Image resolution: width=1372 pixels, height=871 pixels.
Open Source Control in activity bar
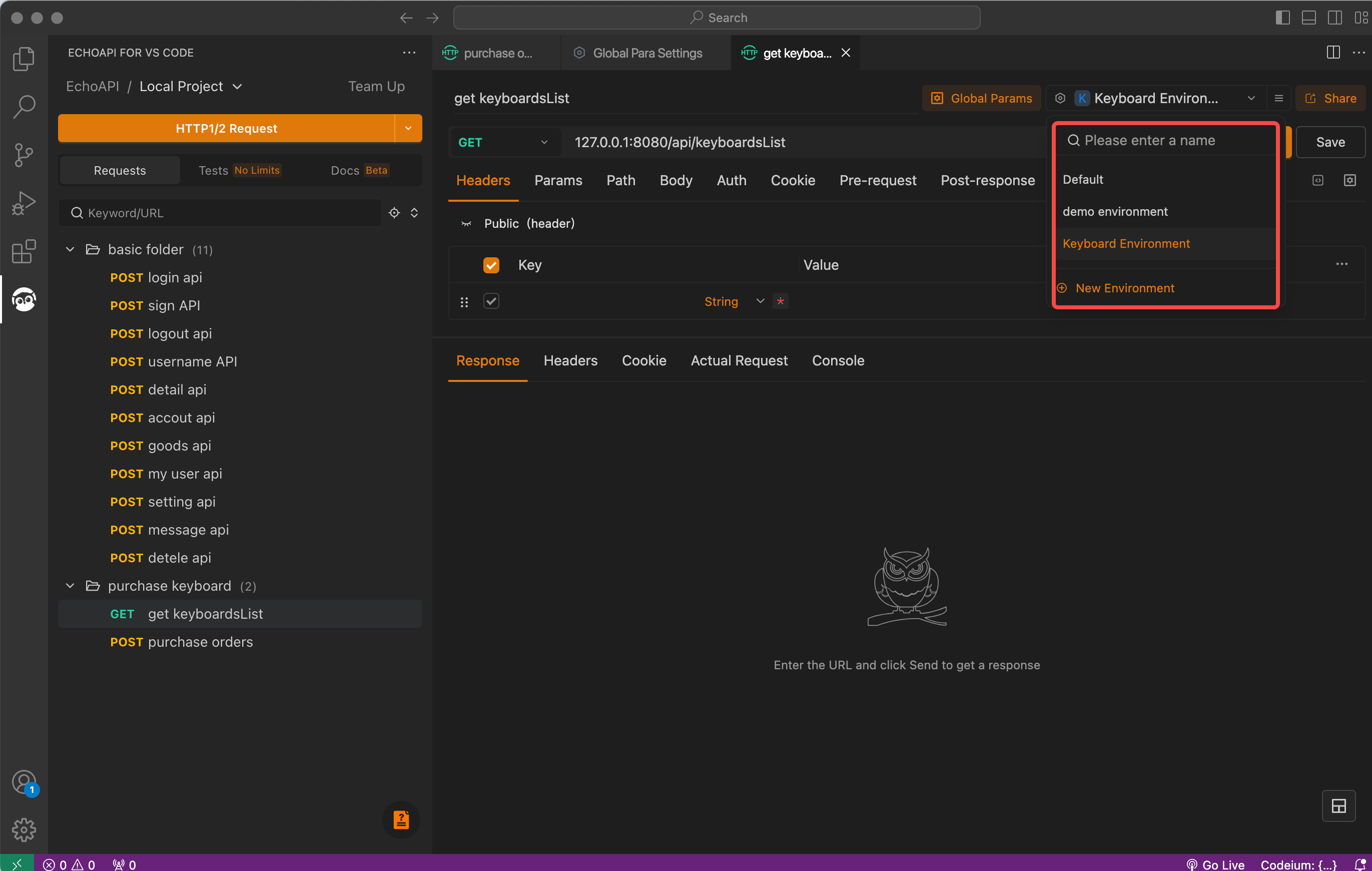point(24,155)
